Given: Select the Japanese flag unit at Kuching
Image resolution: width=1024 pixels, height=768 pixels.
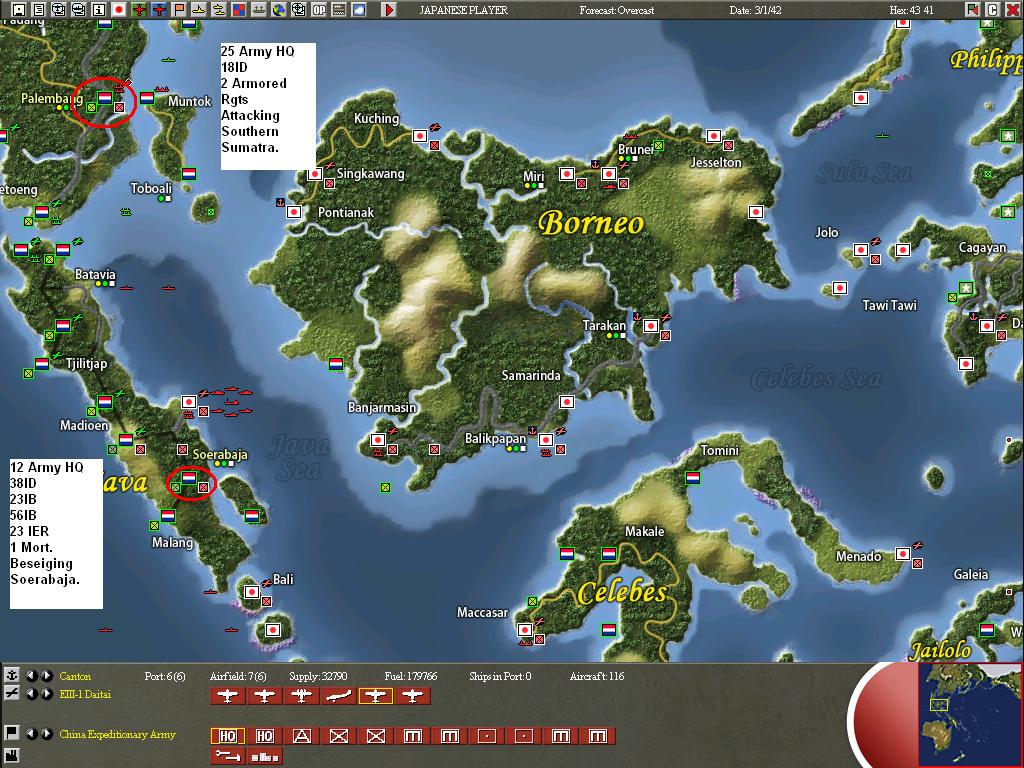Looking at the screenshot, I should pos(420,136).
